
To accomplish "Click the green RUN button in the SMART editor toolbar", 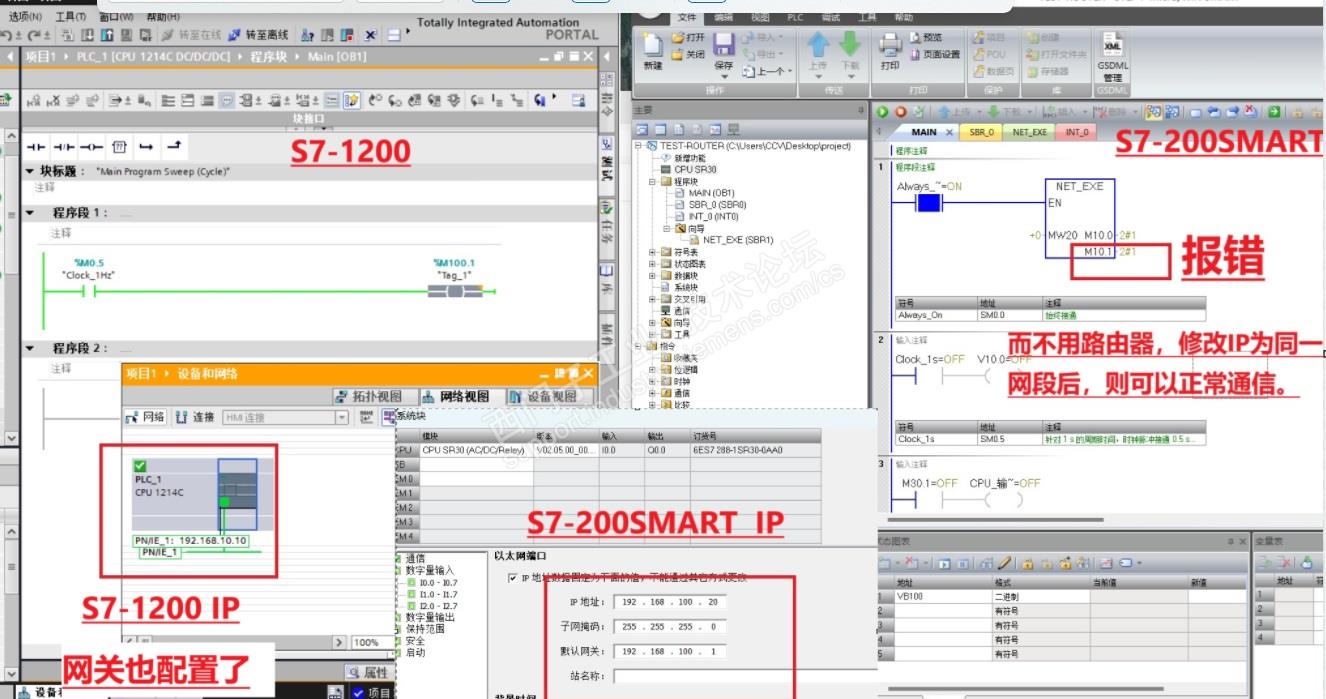I will coord(884,112).
